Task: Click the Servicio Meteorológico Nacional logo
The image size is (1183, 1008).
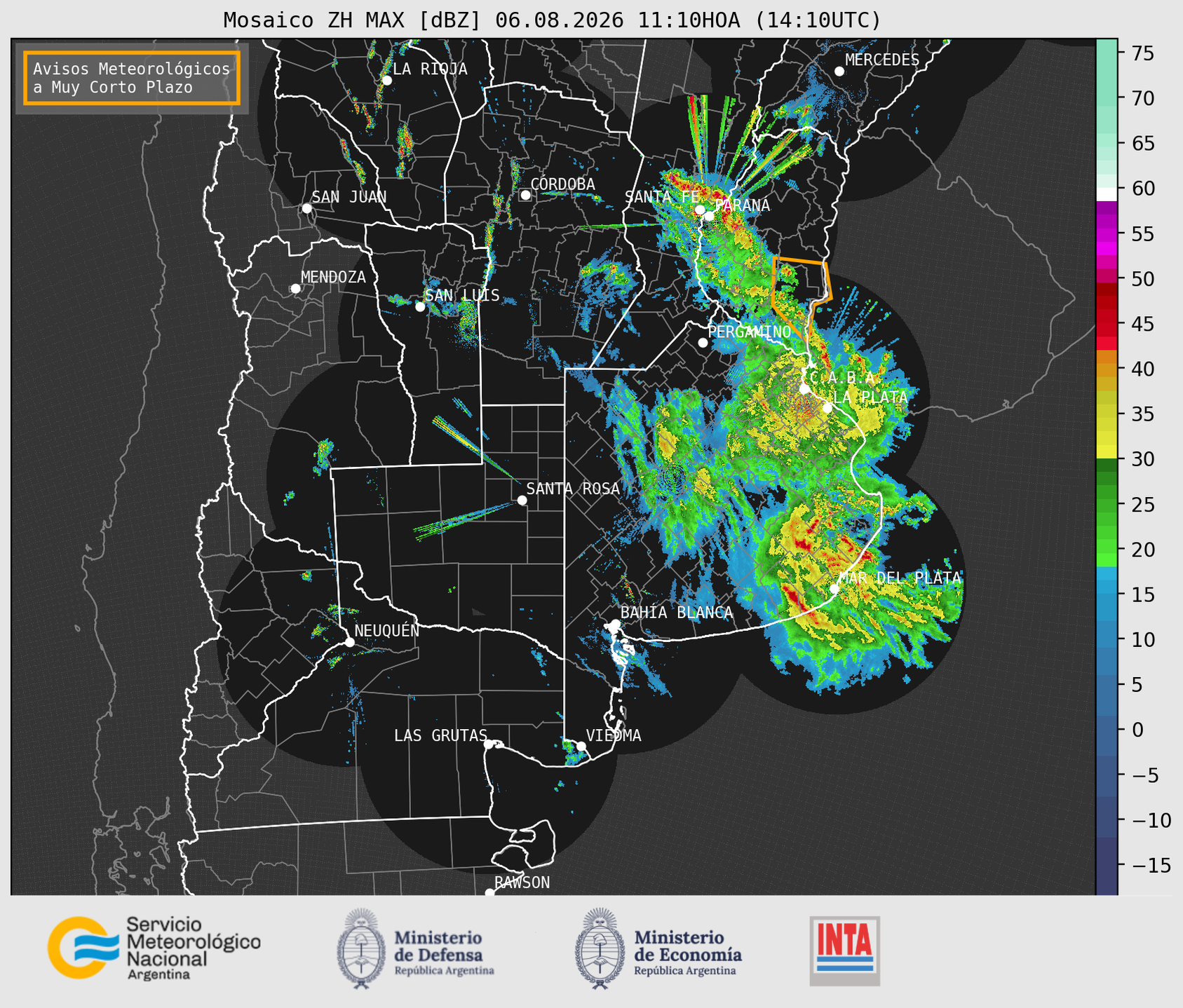Action: pyautogui.click(x=154, y=948)
